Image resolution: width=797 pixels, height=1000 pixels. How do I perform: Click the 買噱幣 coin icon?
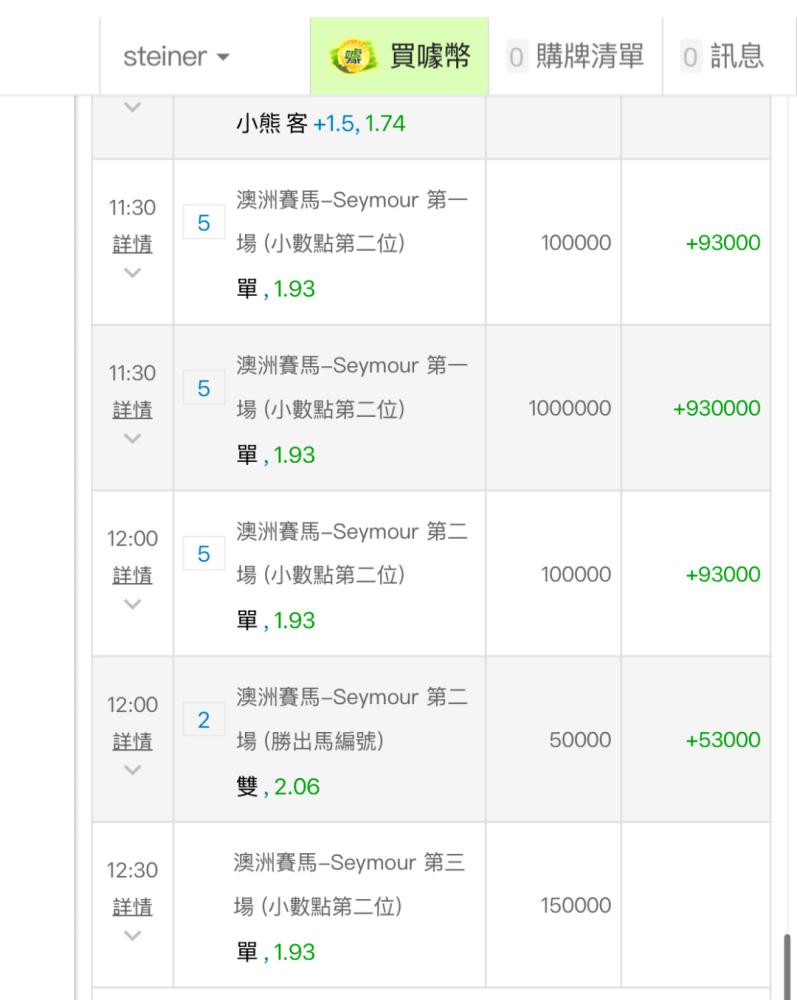(x=353, y=57)
